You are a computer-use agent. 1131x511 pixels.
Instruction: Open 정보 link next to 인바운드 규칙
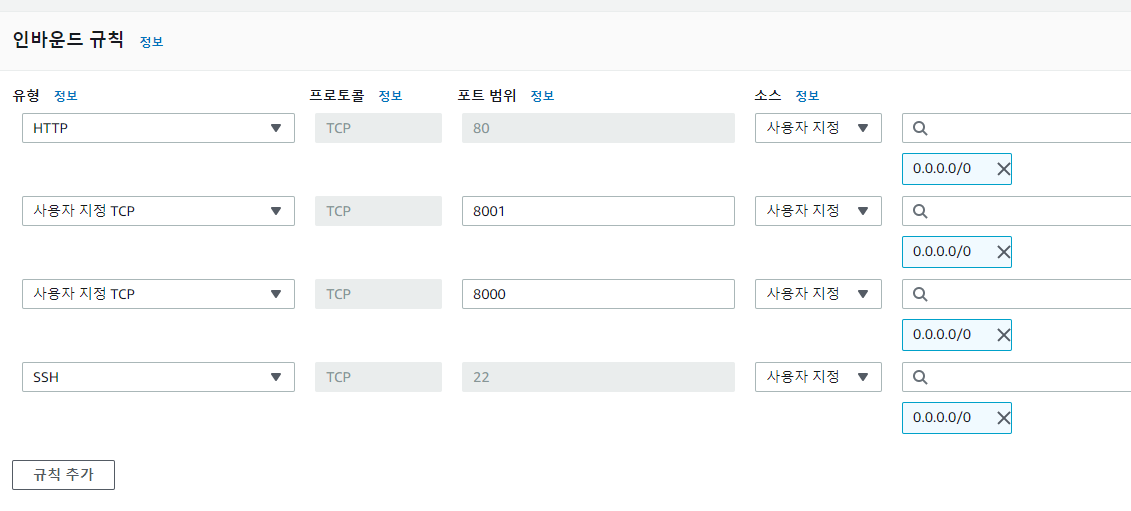click(151, 42)
